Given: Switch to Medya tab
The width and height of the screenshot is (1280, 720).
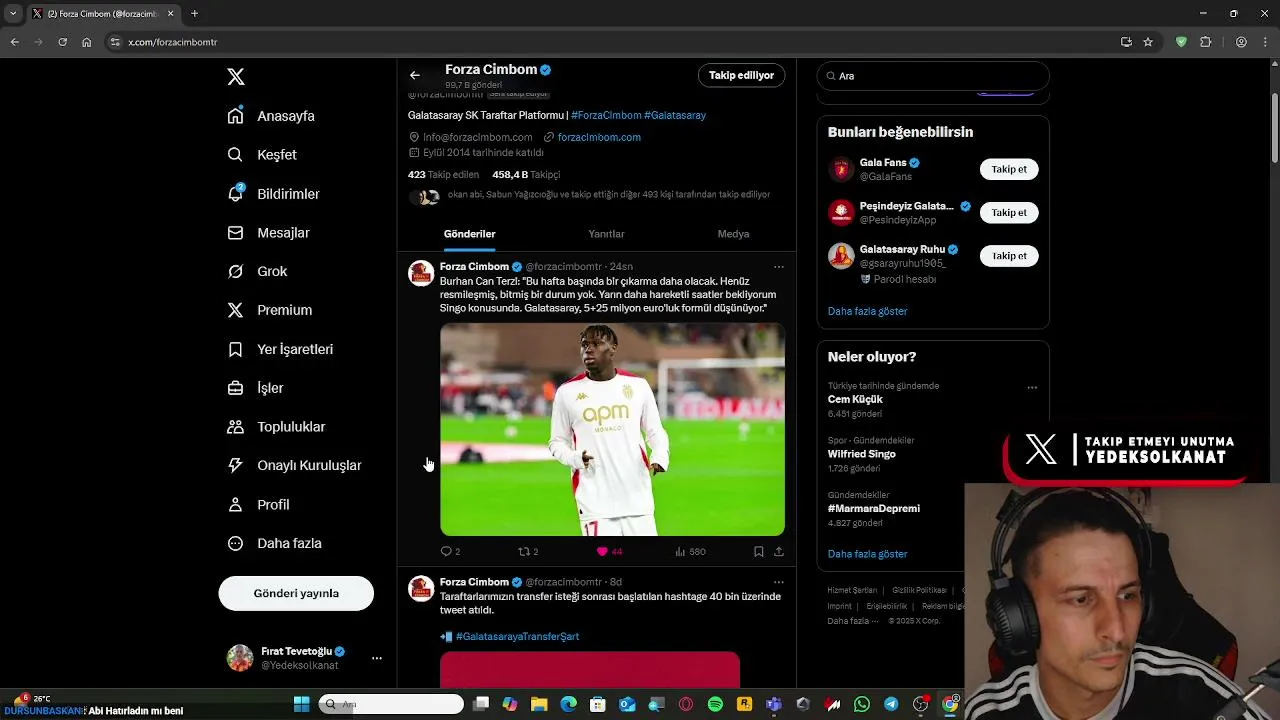Looking at the screenshot, I should pyautogui.click(x=733, y=234).
